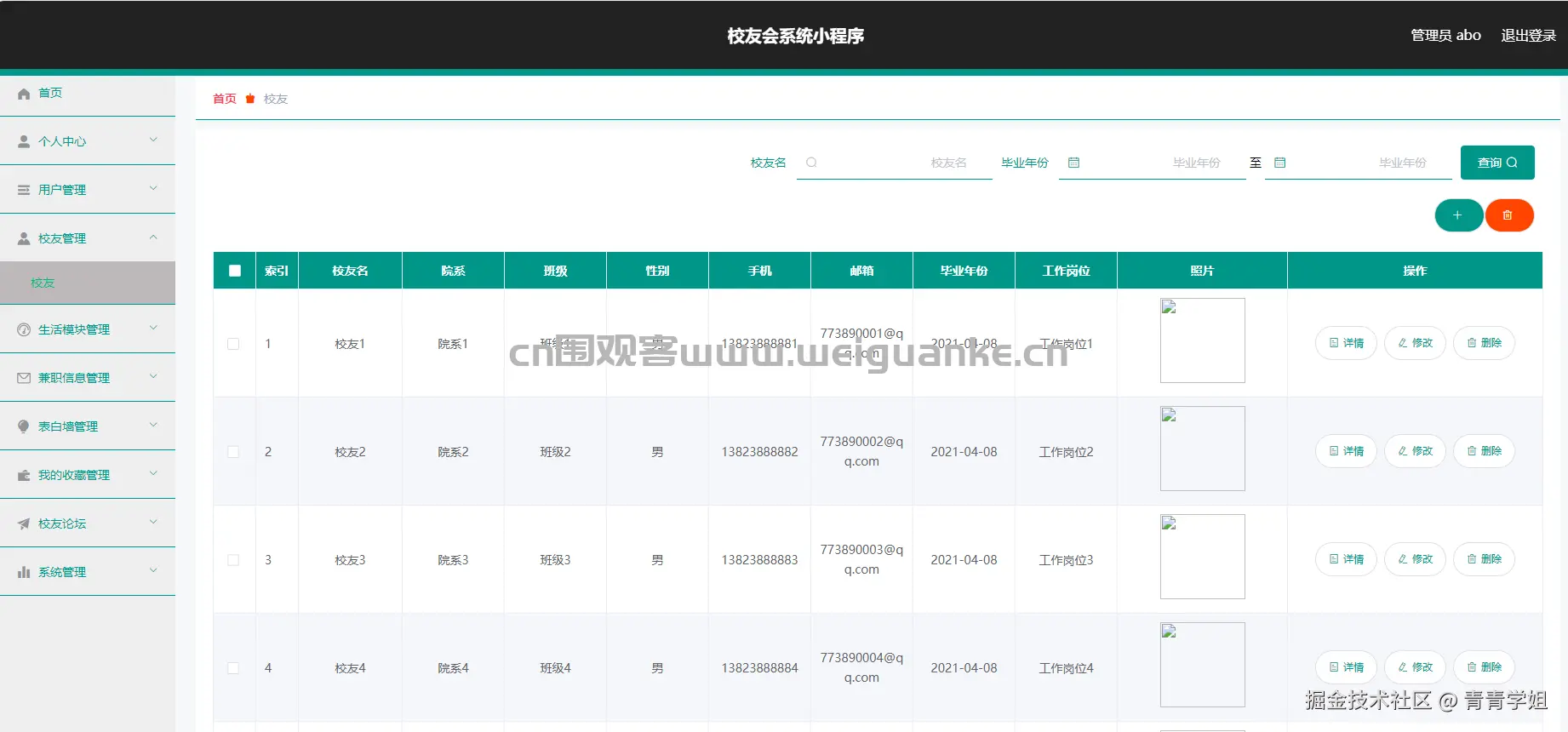
Task: Select the checkbox for row 校友1
Action: click(x=233, y=344)
